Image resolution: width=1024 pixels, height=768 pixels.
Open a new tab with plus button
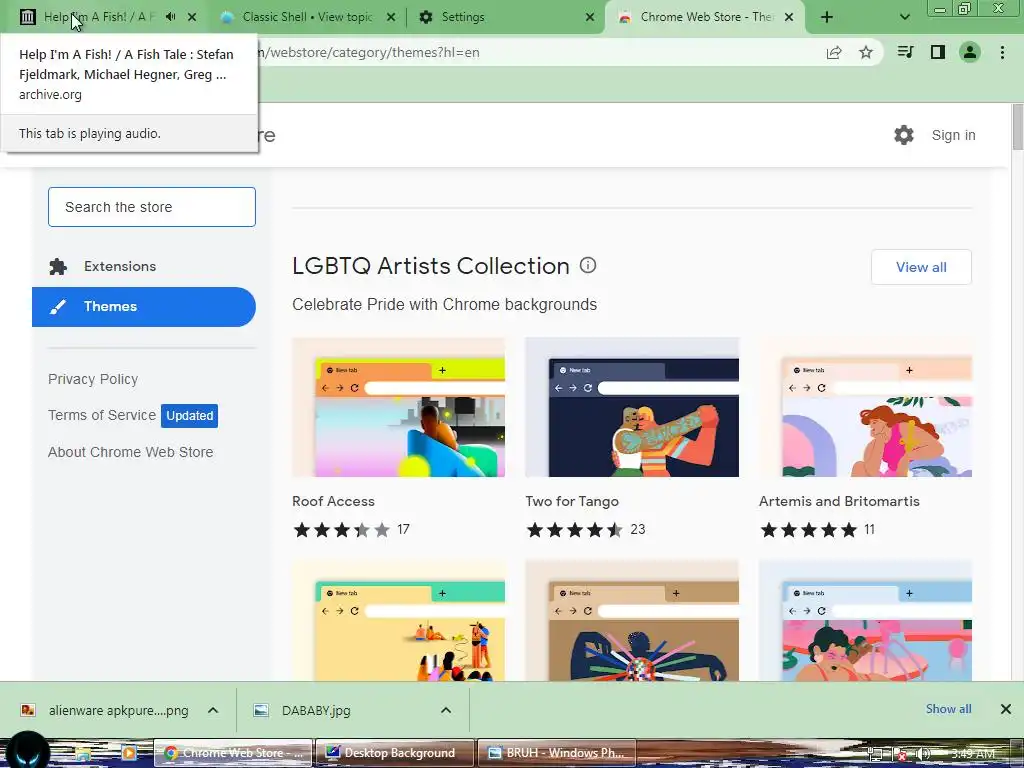click(x=827, y=17)
